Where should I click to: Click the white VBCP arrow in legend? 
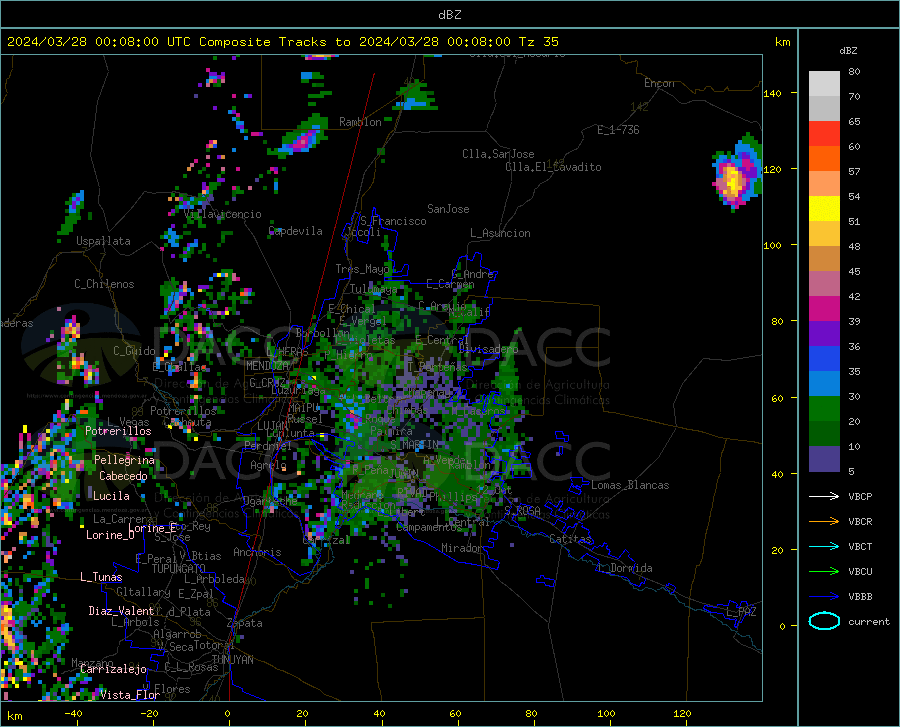coord(824,496)
